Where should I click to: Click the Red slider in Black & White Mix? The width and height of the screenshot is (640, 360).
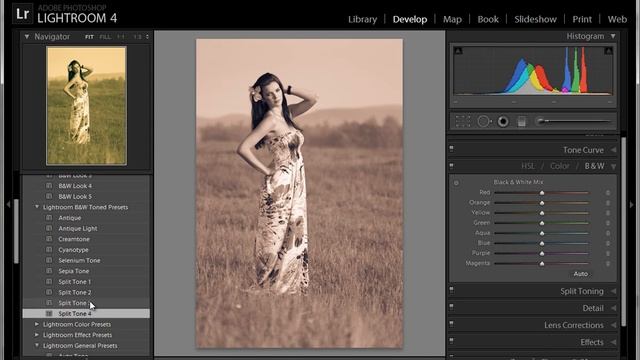coord(542,193)
